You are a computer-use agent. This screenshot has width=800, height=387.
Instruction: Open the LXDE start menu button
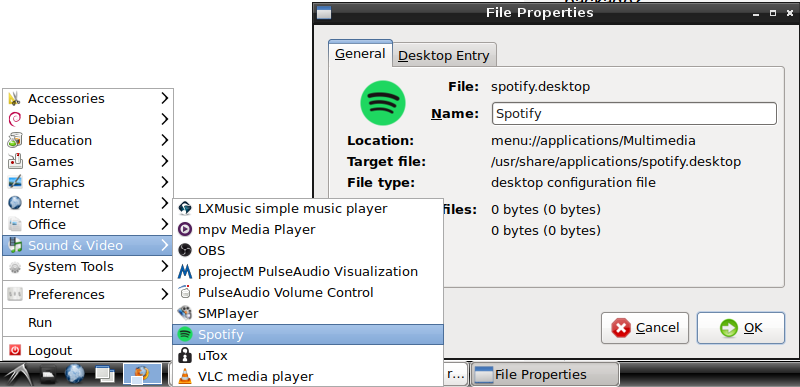click(x=18, y=375)
